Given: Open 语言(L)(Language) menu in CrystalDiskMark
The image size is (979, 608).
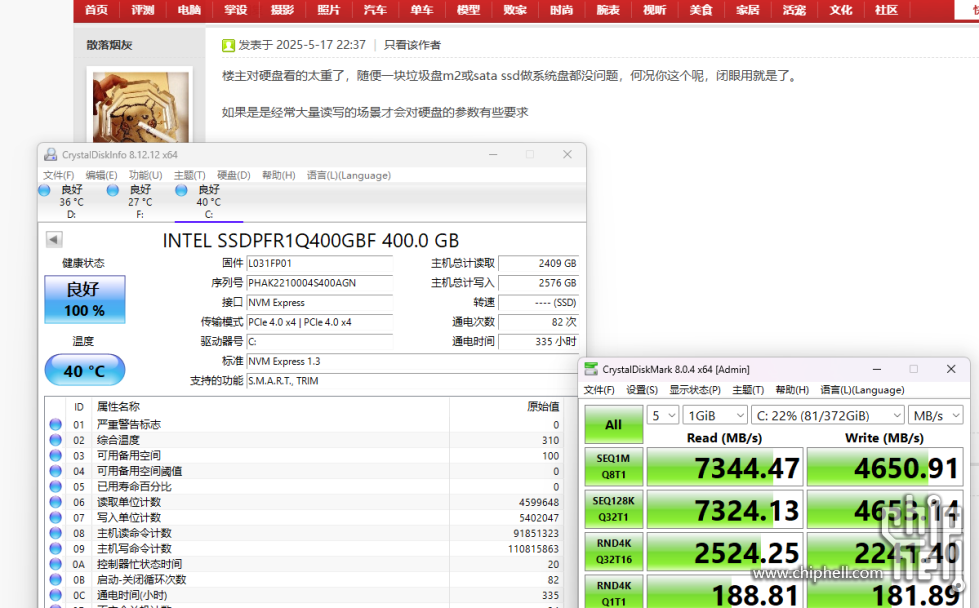Looking at the screenshot, I should click(x=862, y=390).
